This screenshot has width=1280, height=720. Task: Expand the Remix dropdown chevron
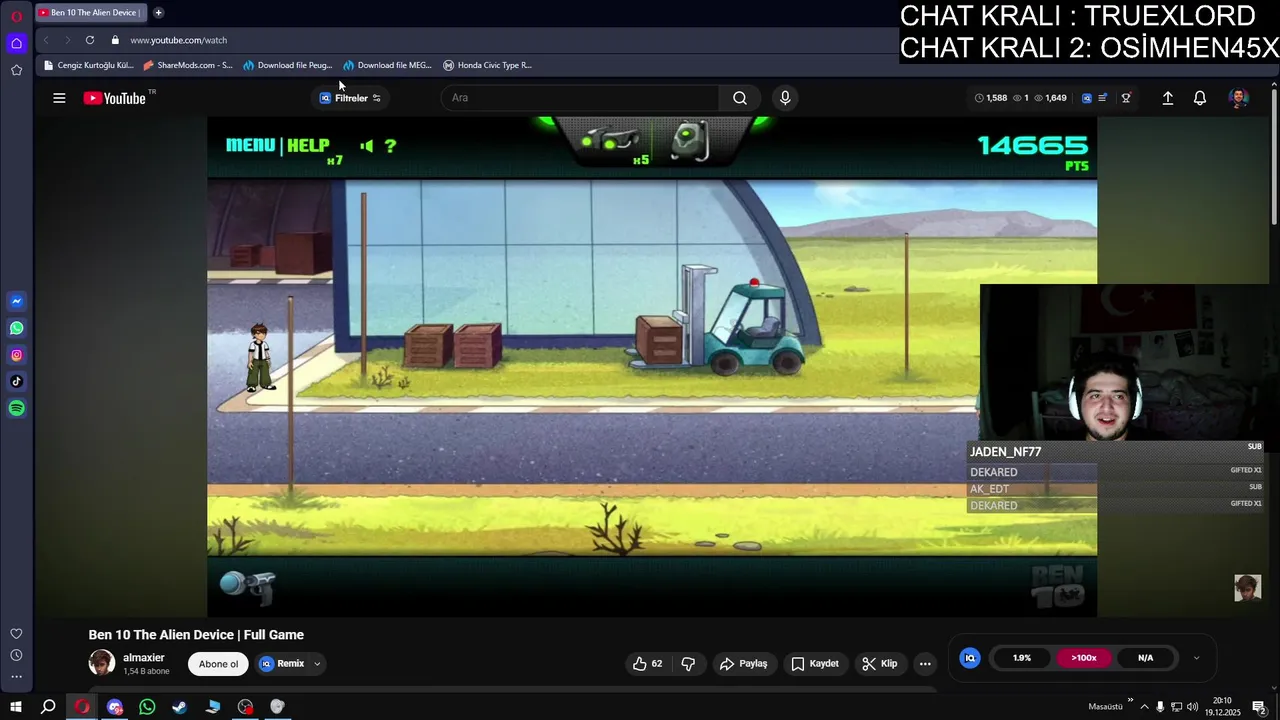pos(317,664)
